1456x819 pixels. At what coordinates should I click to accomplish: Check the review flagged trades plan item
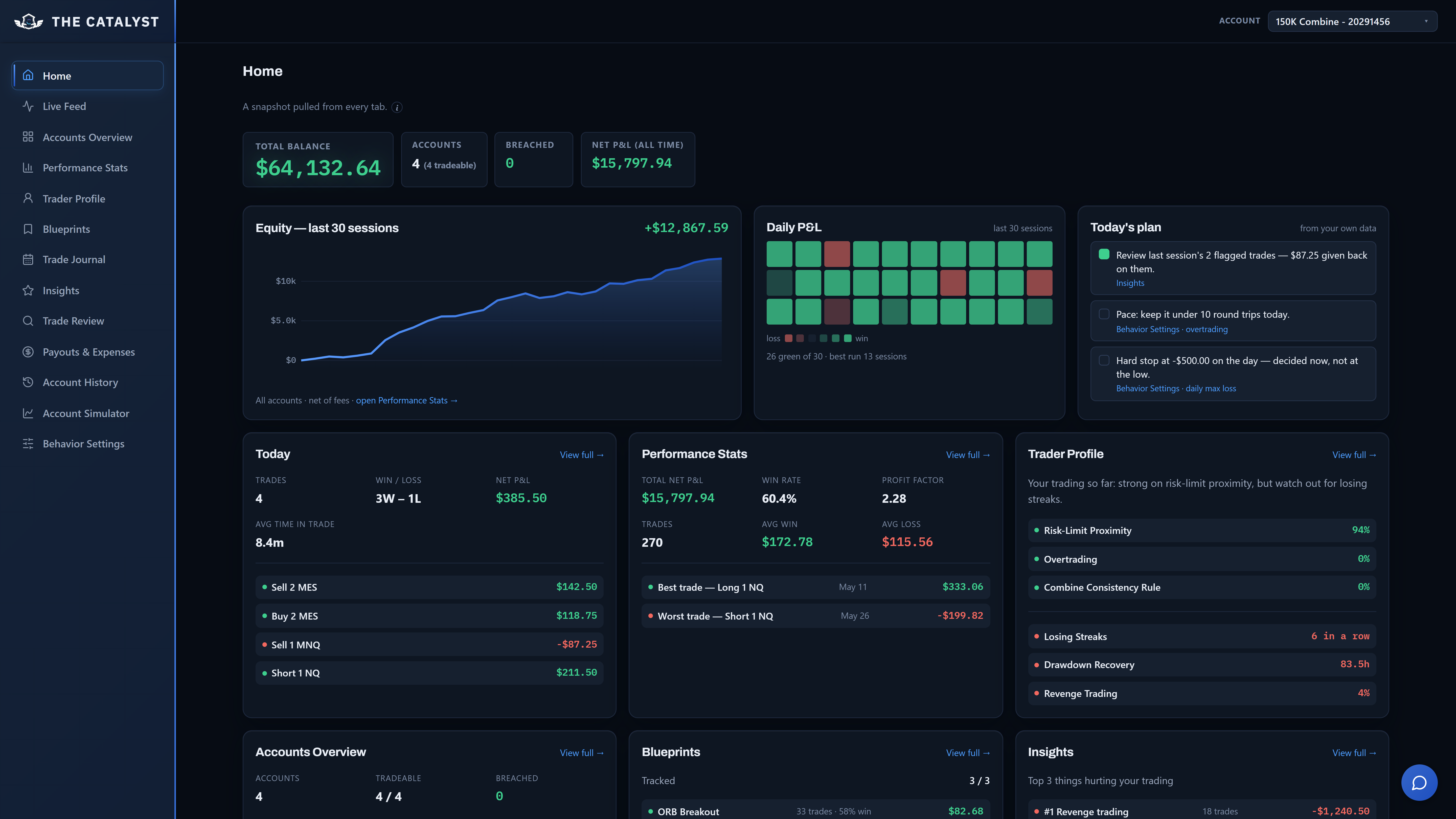coord(1103,254)
